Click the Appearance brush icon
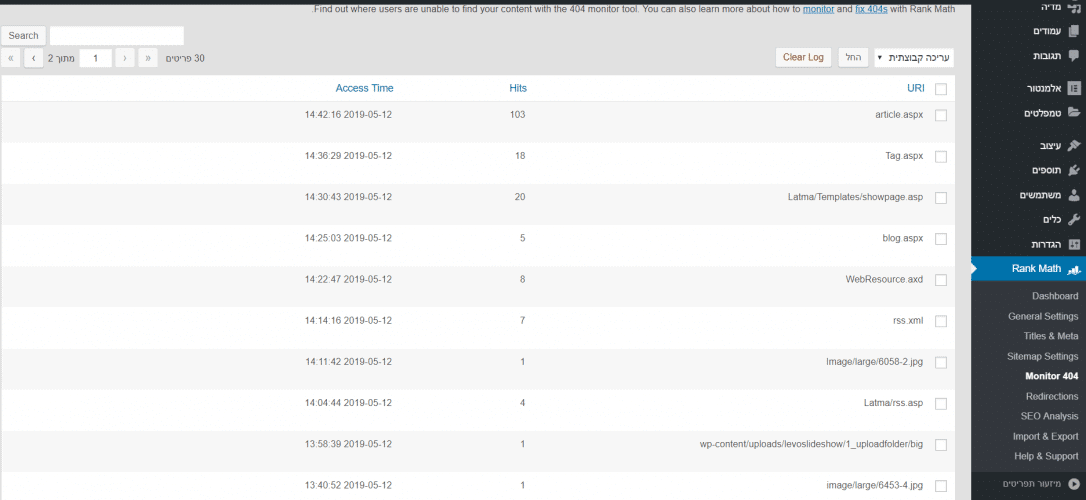Image resolution: width=1086 pixels, height=500 pixels. coord(1074,145)
